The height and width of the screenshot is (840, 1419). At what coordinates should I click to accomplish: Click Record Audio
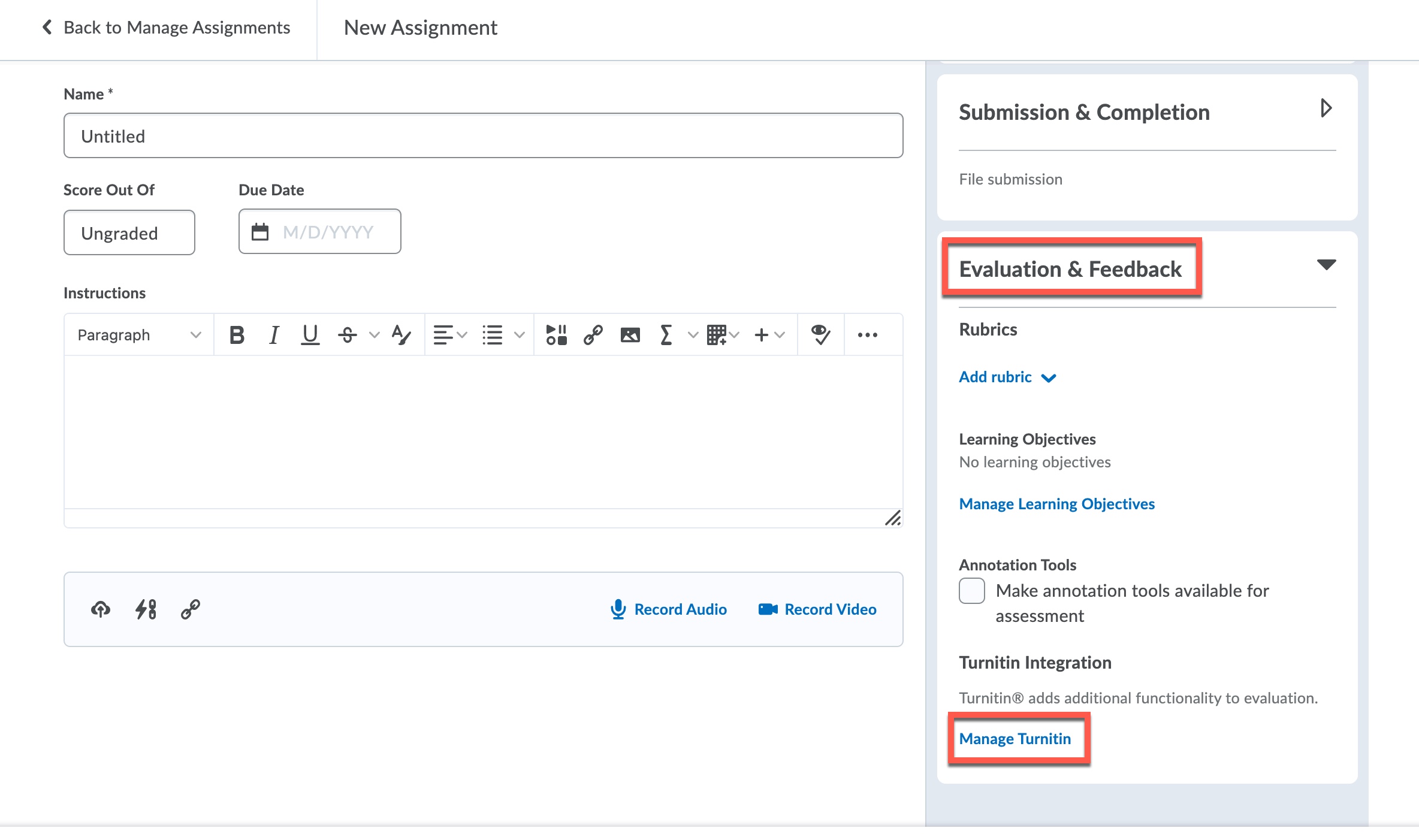[x=668, y=609]
